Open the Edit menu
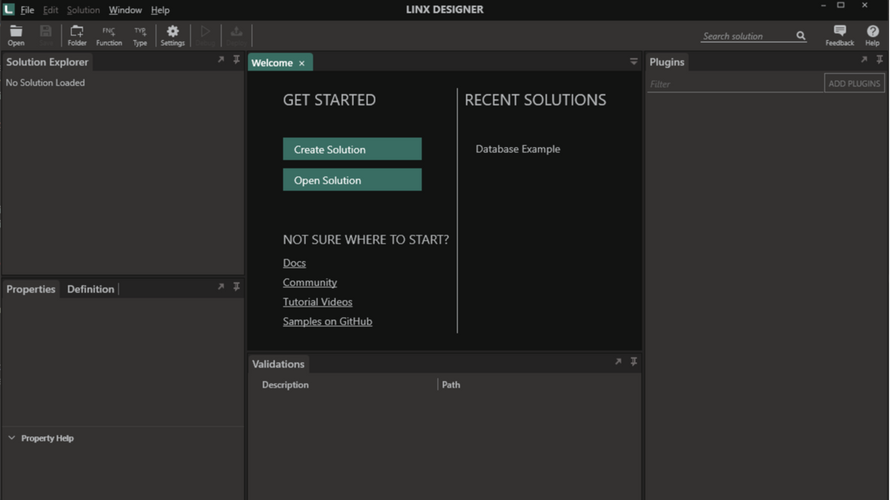 (51, 10)
